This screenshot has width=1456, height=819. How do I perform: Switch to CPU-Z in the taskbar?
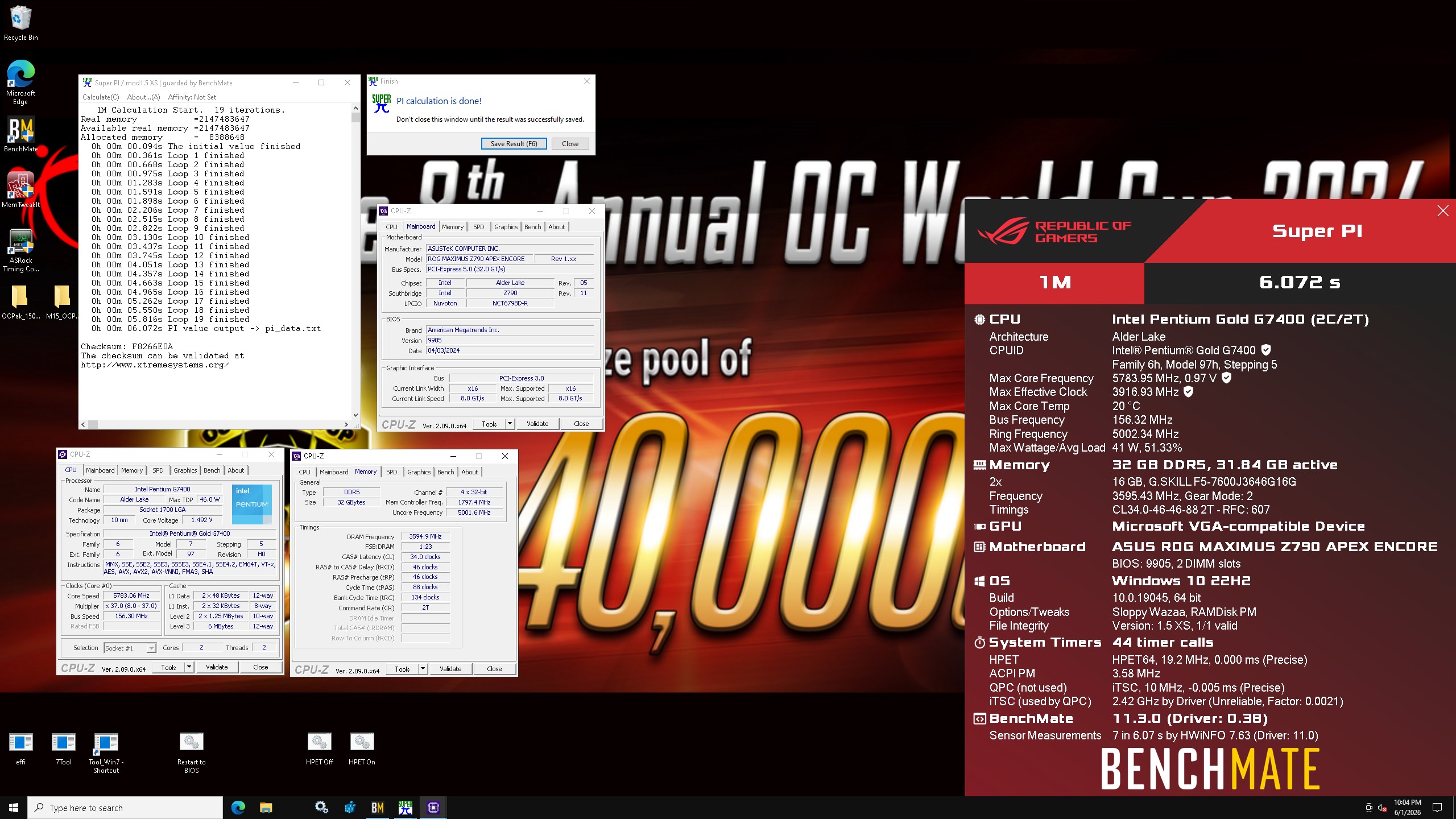433,808
